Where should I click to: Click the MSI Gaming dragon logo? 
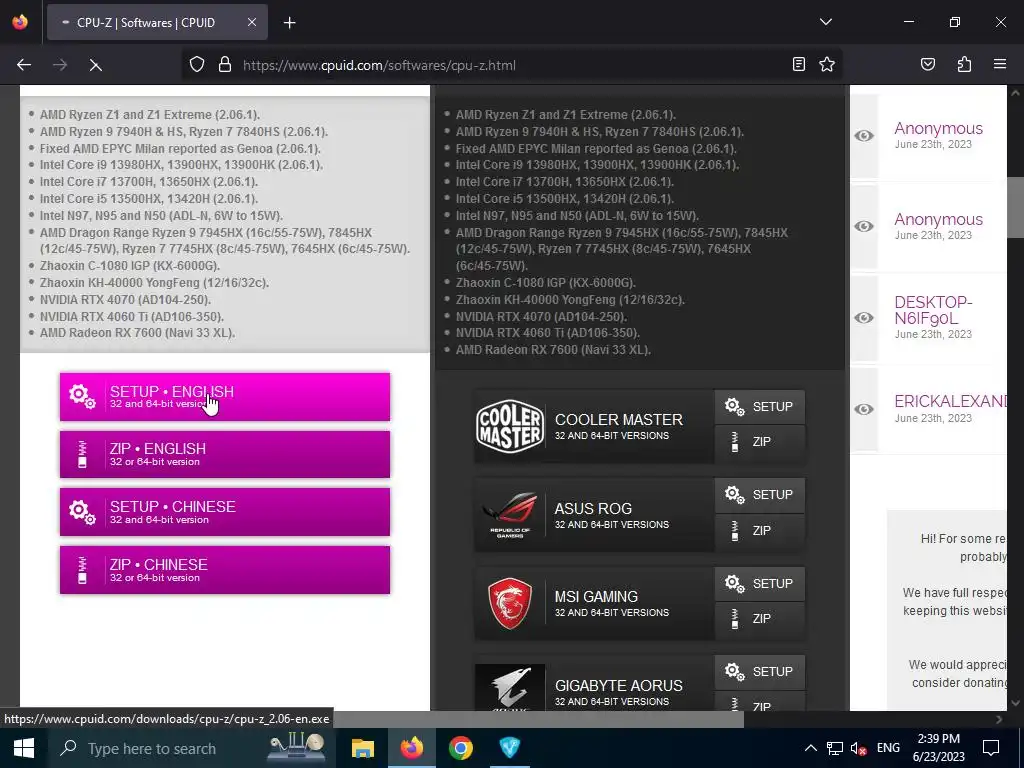pyautogui.click(x=509, y=603)
